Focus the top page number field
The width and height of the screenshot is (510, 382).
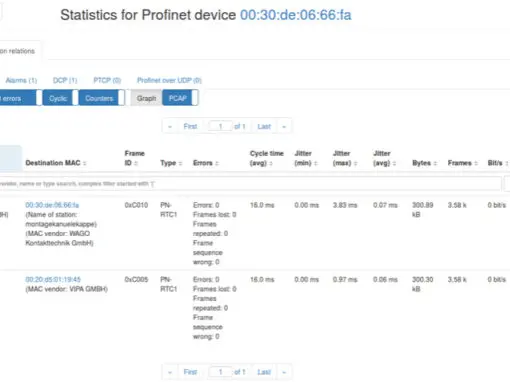220,126
